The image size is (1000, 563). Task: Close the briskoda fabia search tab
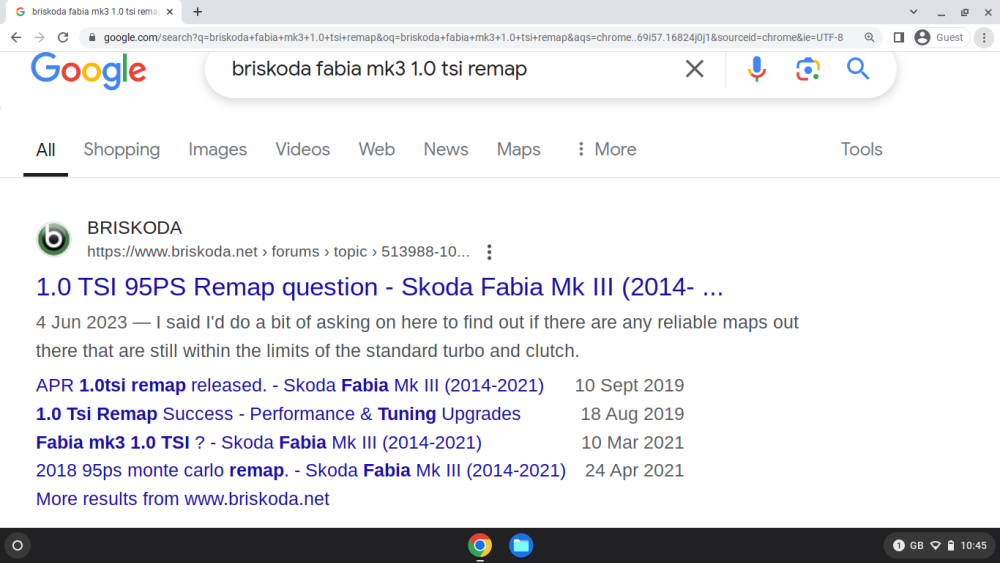pyautogui.click(x=170, y=11)
